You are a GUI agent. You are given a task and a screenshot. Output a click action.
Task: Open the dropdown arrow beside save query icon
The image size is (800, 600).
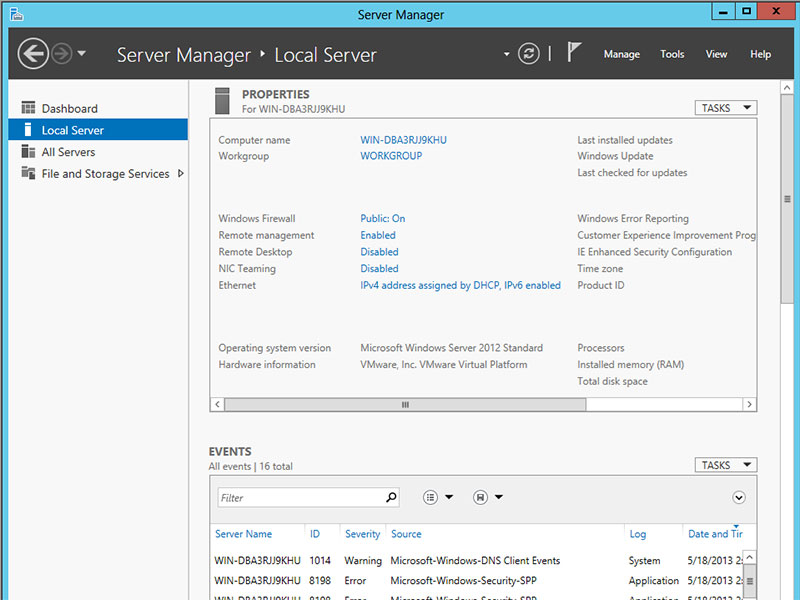[x=499, y=497]
